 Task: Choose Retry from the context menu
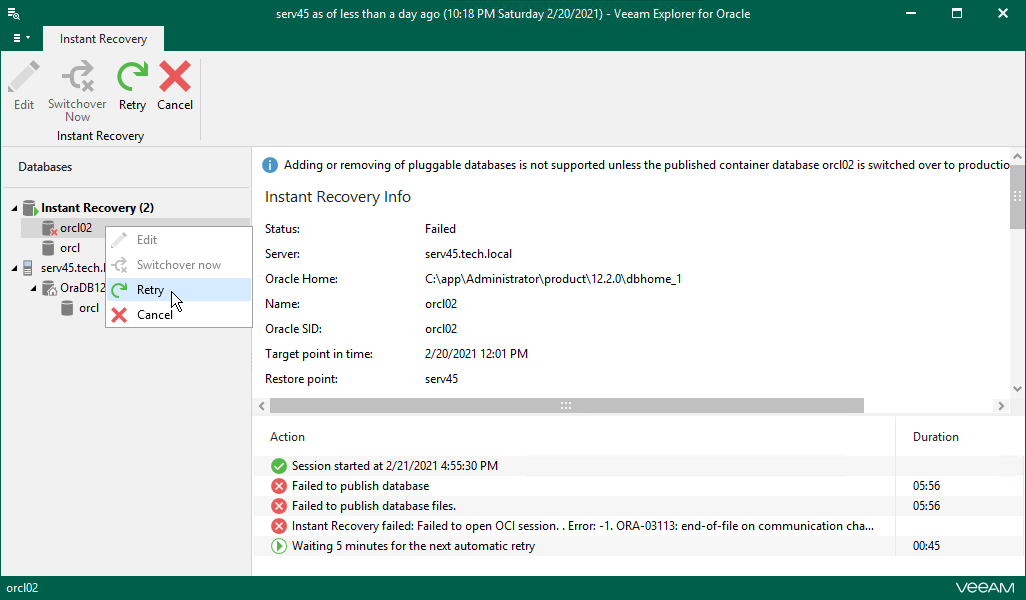(x=150, y=290)
